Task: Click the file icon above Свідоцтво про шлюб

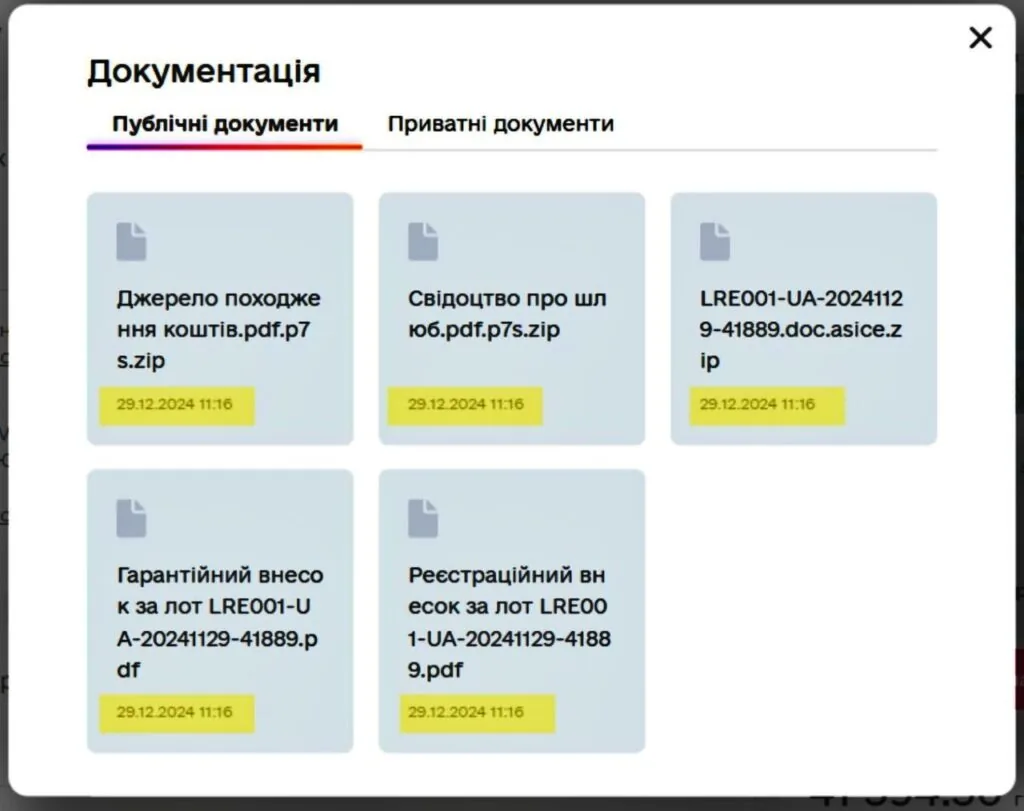Action: pyautogui.click(x=423, y=242)
